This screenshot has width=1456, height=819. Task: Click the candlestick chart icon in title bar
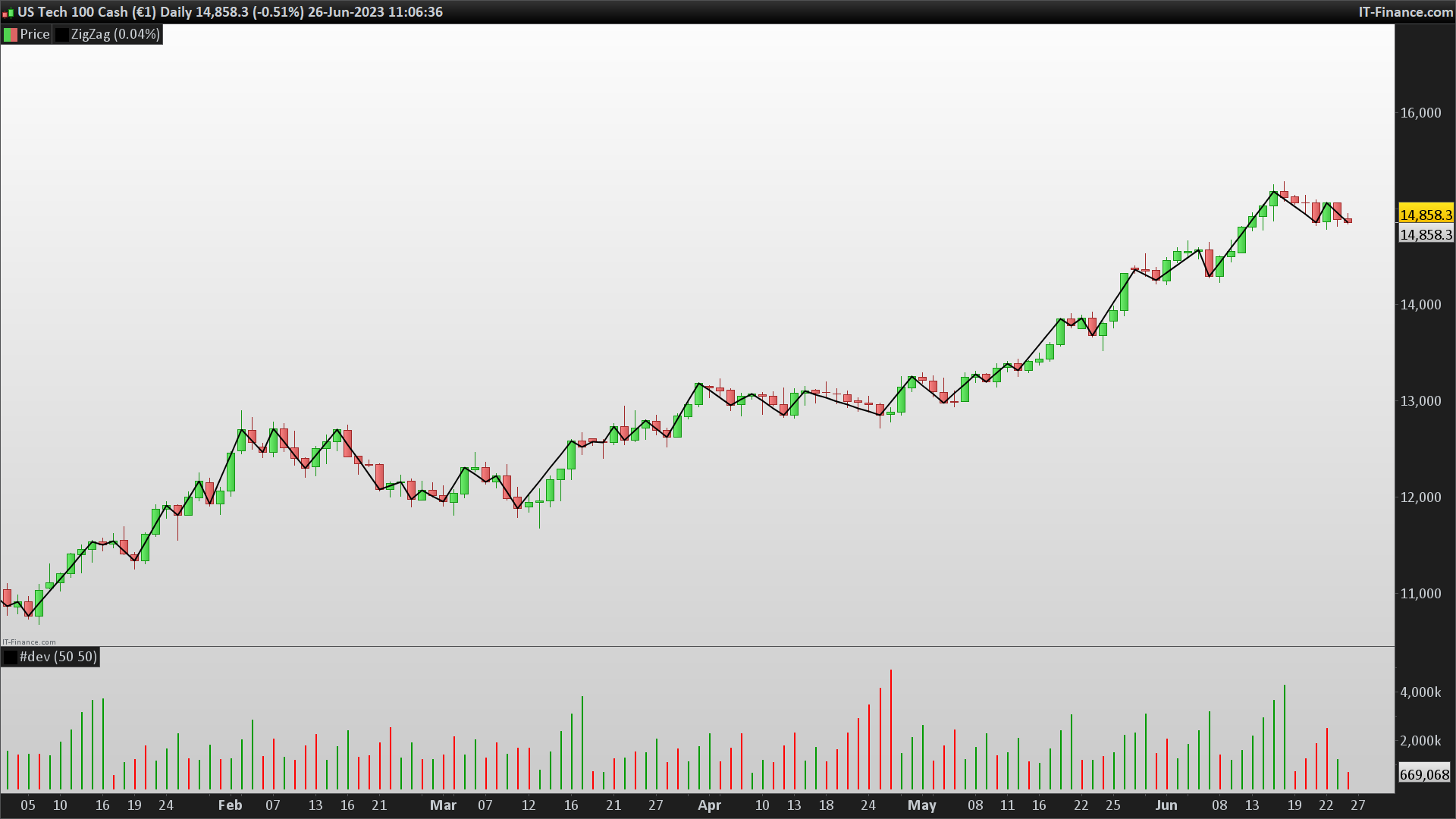pos(8,12)
